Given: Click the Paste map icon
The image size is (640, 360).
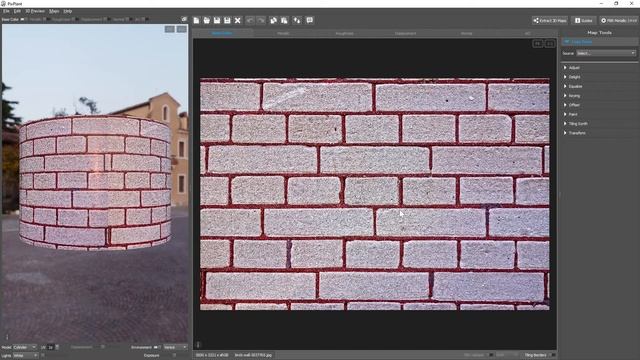Looking at the screenshot, I should 284,20.
